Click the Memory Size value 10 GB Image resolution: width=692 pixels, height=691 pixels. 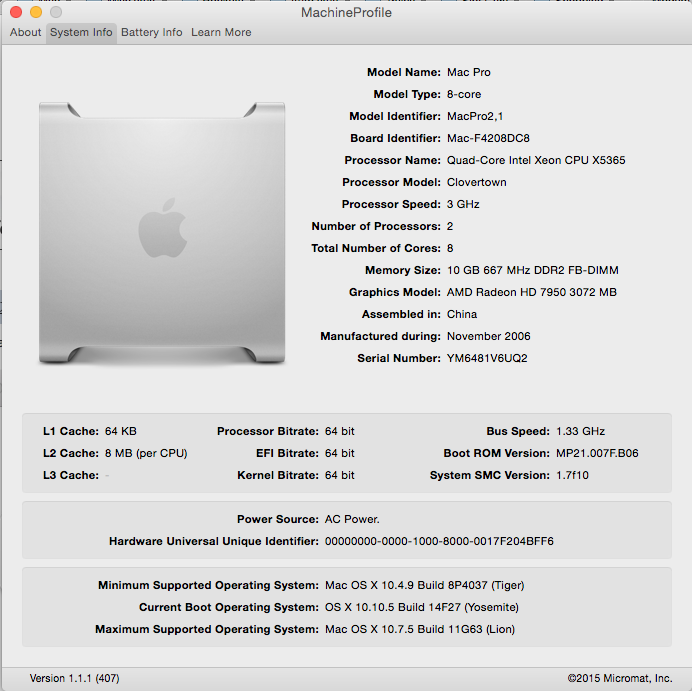532,270
